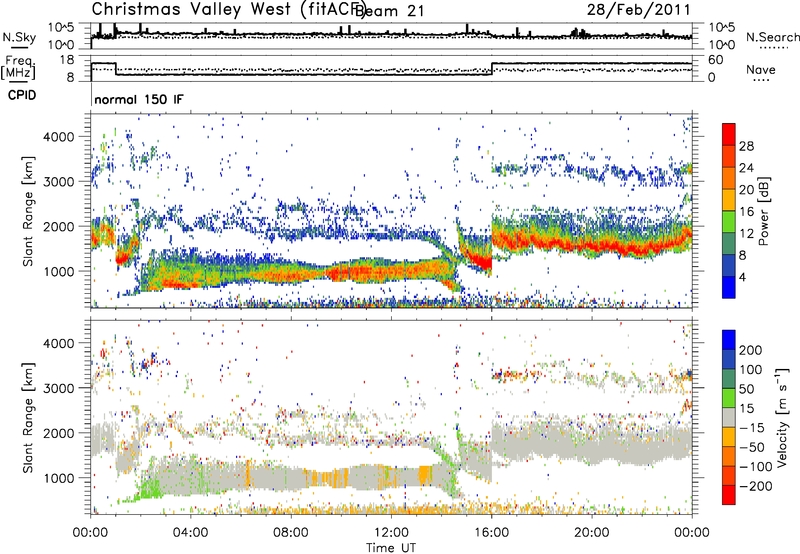Click the '-15' velocity colorbar label
Viewport: 800px width, 554px height.
point(752,428)
